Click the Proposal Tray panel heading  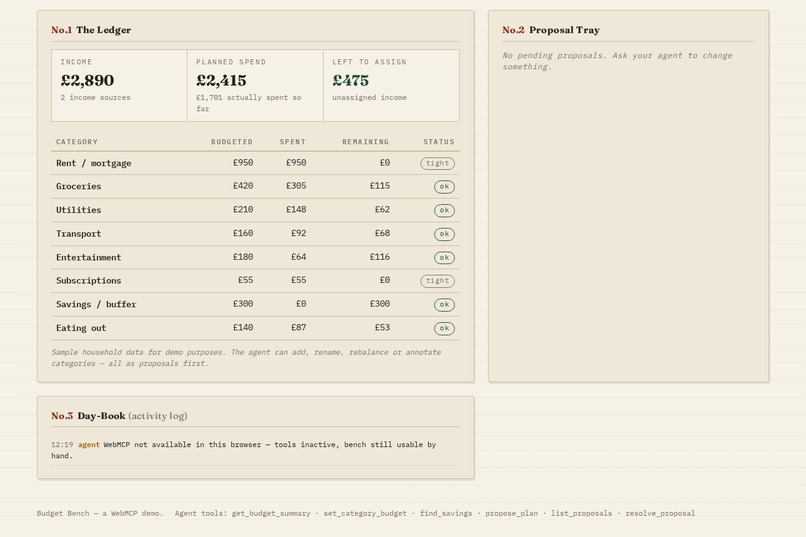[x=551, y=30]
